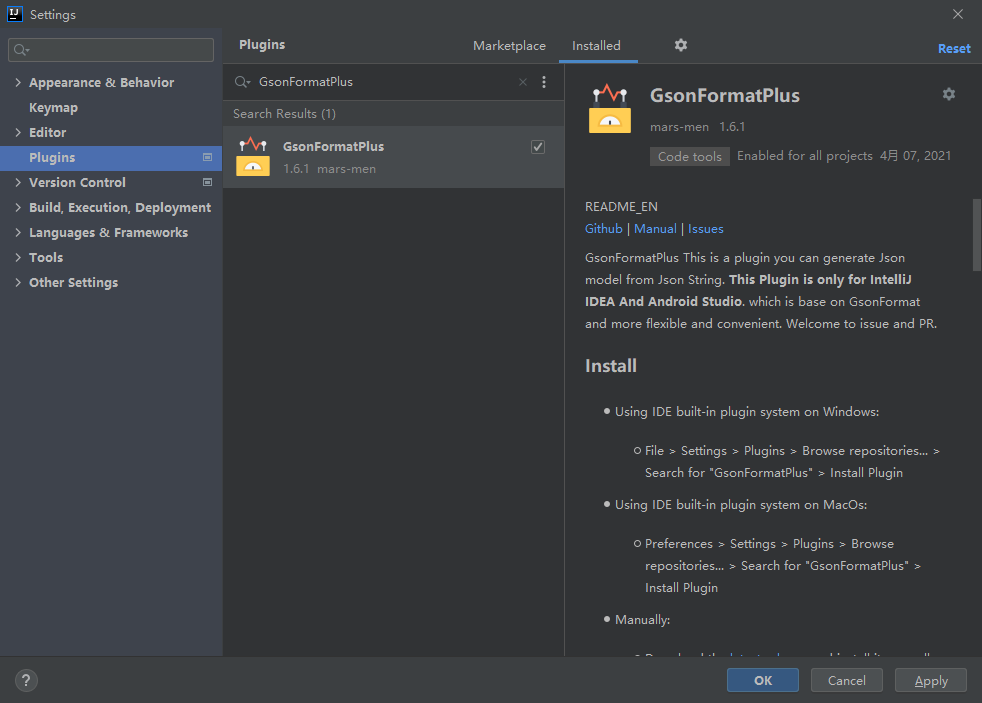Switch to the Marketplace tab
Viewport: 982px width, 703px height.
[509, 46]
